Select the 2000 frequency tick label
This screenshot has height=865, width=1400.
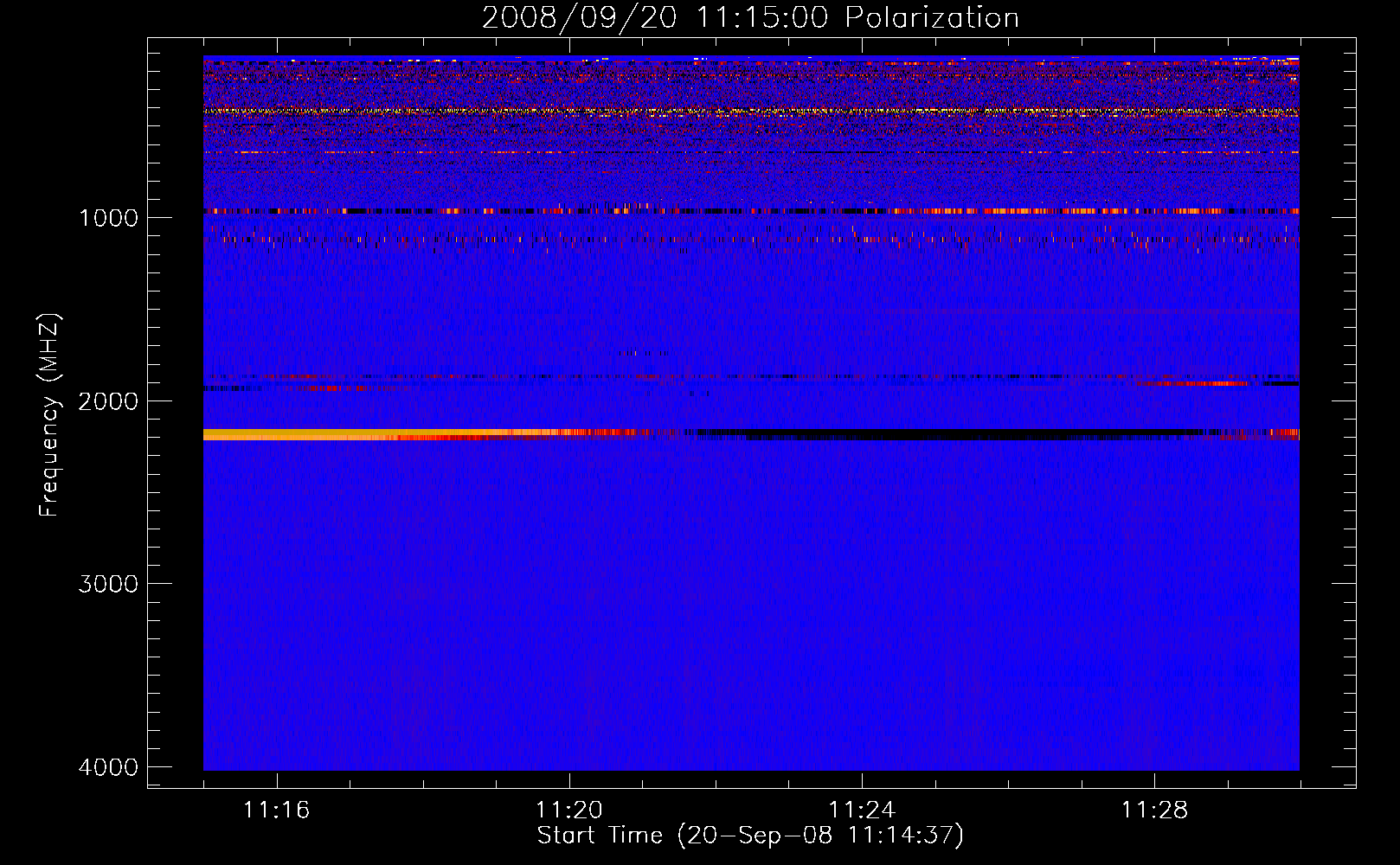click(x=108, y=401)
